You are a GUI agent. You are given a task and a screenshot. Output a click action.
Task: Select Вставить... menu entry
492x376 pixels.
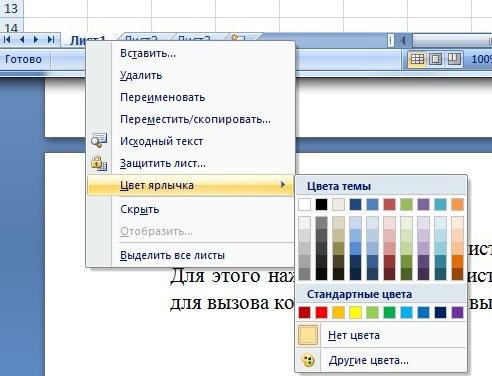(x=148, y=53)
